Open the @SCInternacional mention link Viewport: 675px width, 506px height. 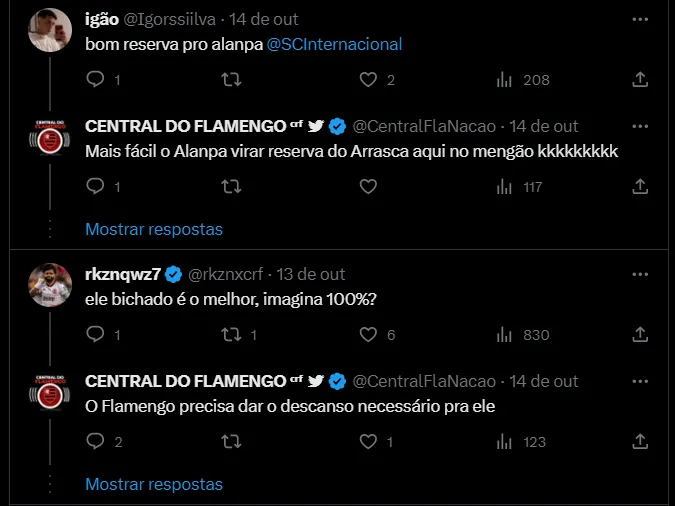334,44
